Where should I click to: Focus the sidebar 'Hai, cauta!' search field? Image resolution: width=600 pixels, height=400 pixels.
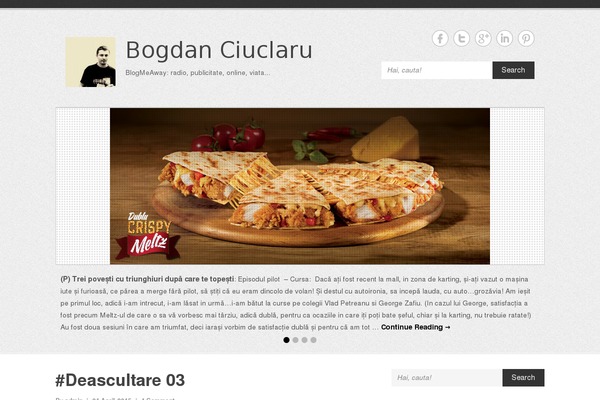pyautogui.click(x=447, y=377)
